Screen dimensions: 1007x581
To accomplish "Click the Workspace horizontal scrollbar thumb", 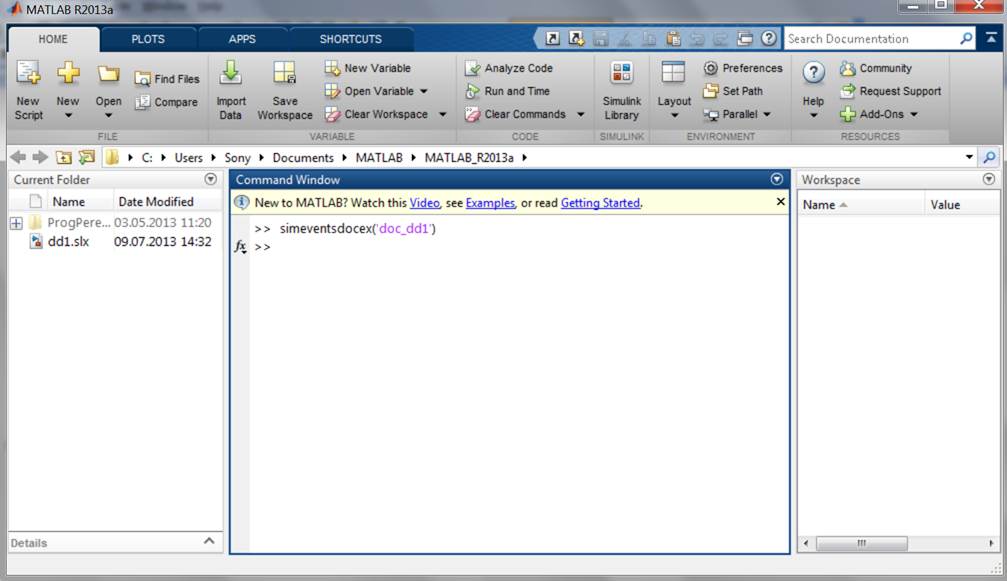I will [x=861, y=544].
